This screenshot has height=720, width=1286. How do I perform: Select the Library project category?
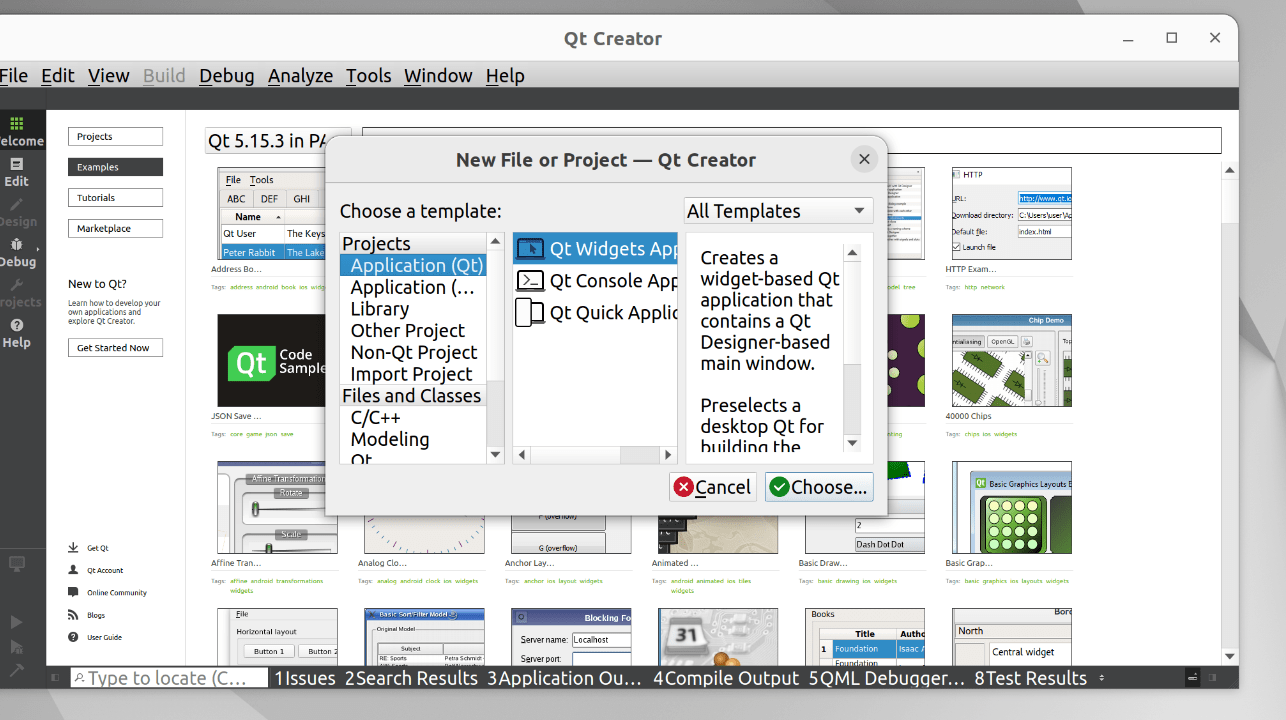pos(413,309)
